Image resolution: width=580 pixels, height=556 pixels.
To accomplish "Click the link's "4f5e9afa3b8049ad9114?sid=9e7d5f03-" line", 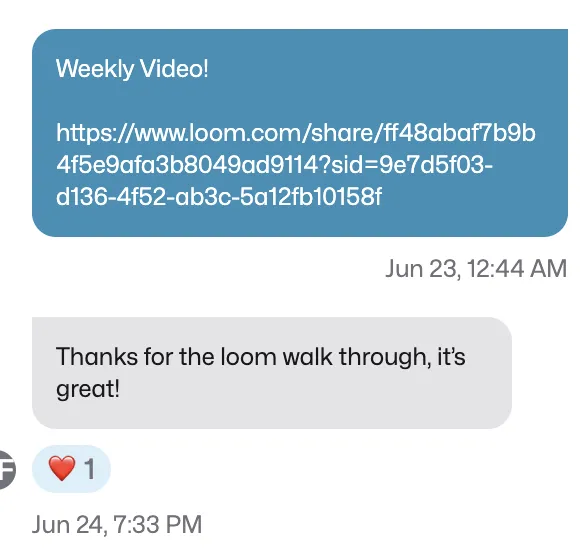I will click(x=274, y=165).
